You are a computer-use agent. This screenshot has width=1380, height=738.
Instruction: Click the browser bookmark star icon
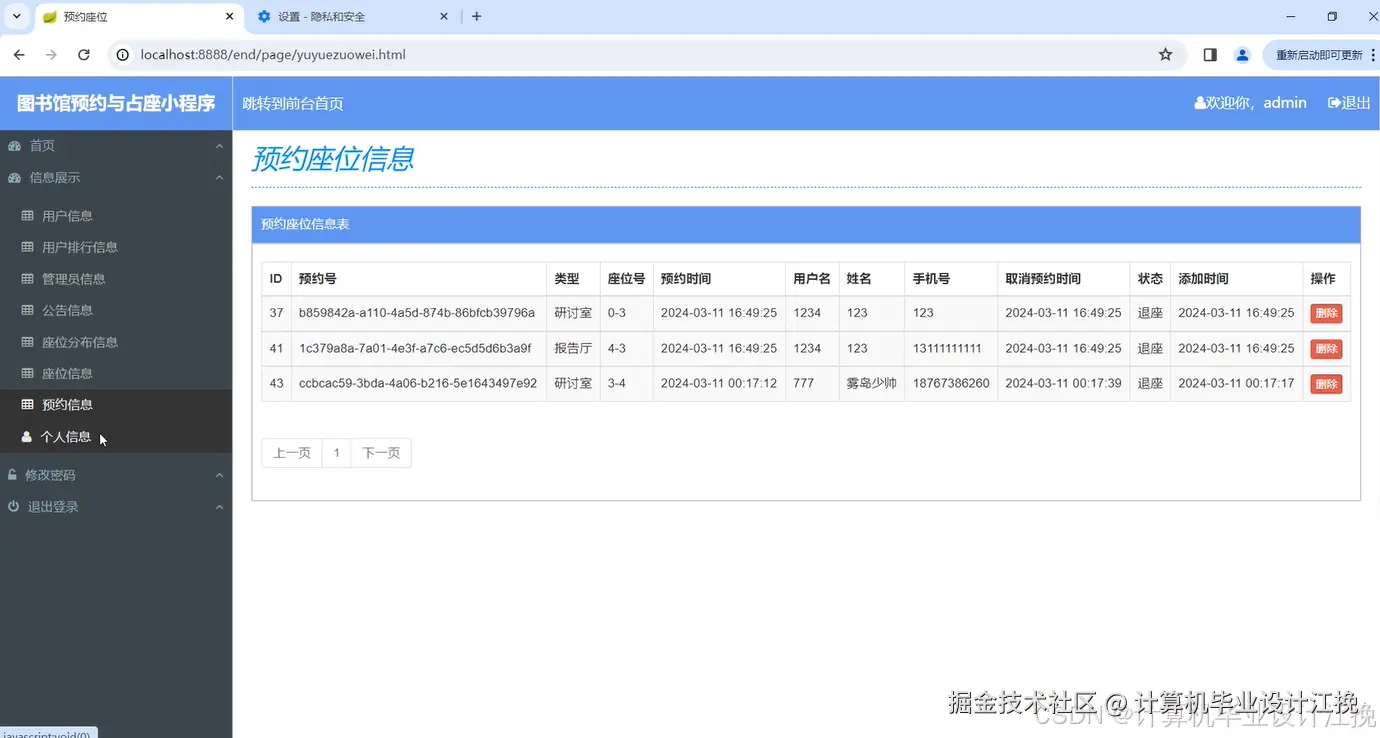pyautogui.click(x=1165, y=55)
